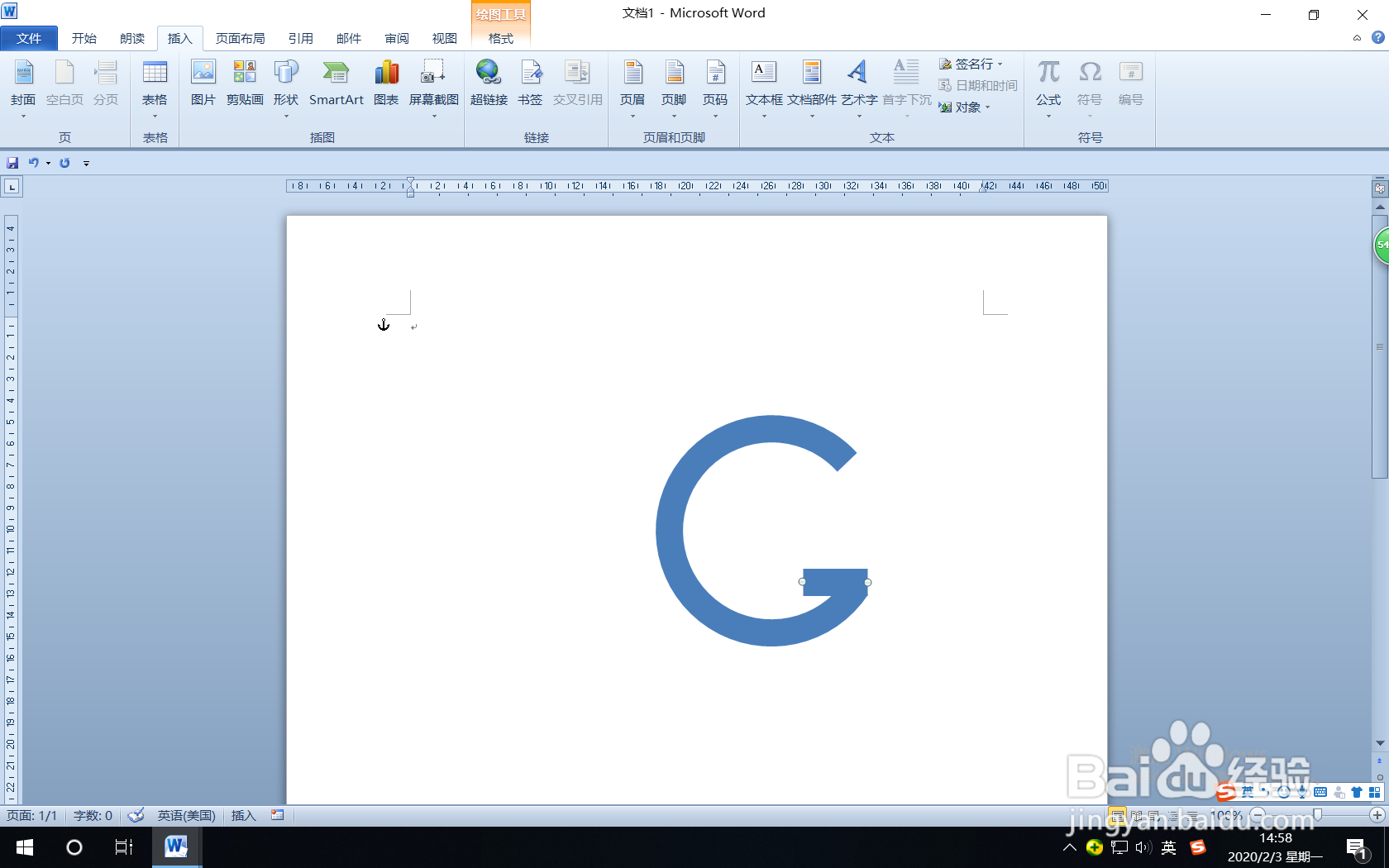This screenshot has width=1389, height=868.
Task: Insert WordArt using 艺术字
Action: click(859, 83)
